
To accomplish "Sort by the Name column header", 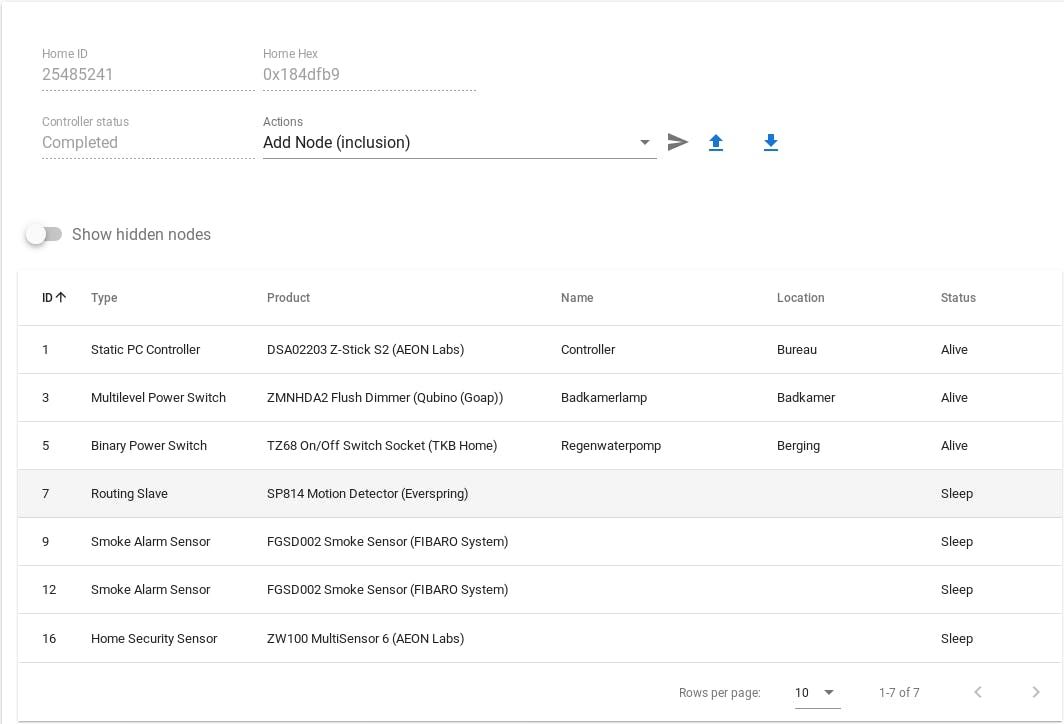I will click(x=577, y=298).
